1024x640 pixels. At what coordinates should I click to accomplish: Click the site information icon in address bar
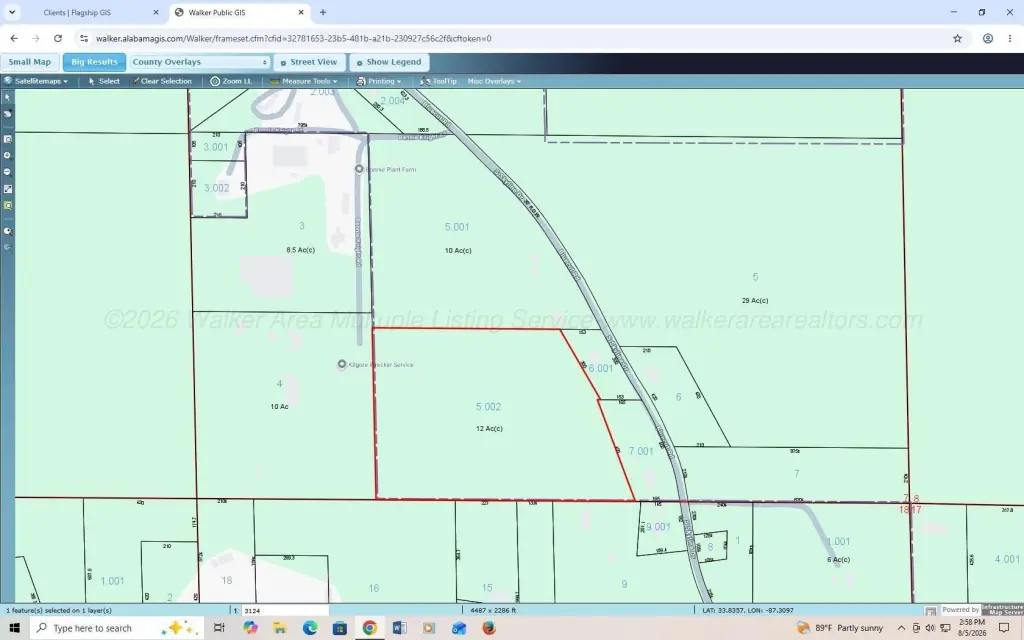coord(84,39)
